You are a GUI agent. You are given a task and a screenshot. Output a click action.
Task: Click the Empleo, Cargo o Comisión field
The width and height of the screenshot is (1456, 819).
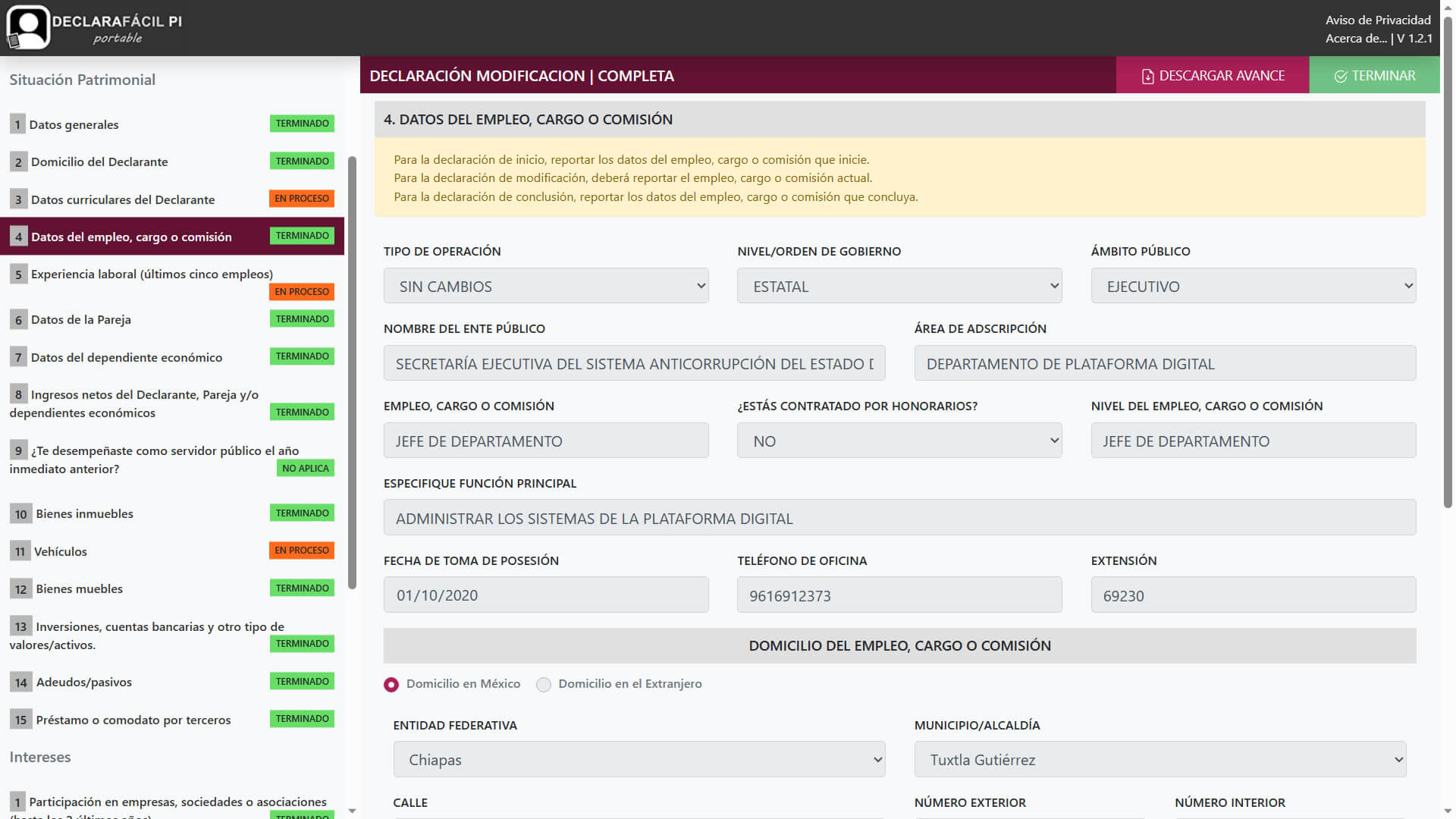[x=546, y=441]
